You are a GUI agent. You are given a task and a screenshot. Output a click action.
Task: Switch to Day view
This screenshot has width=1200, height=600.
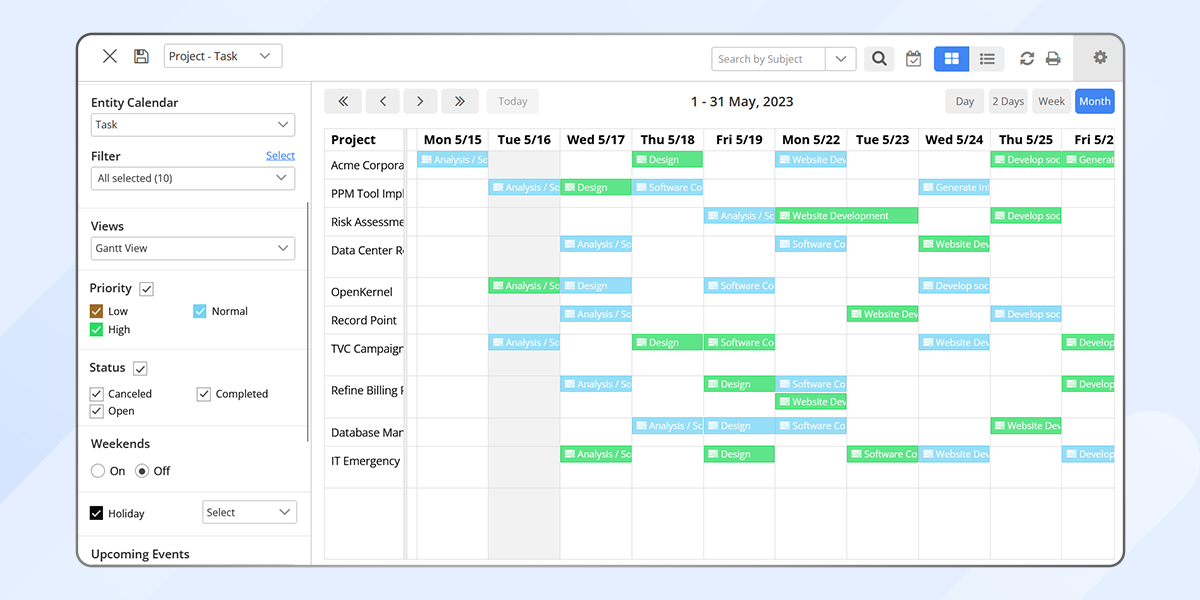coord(965,101)
